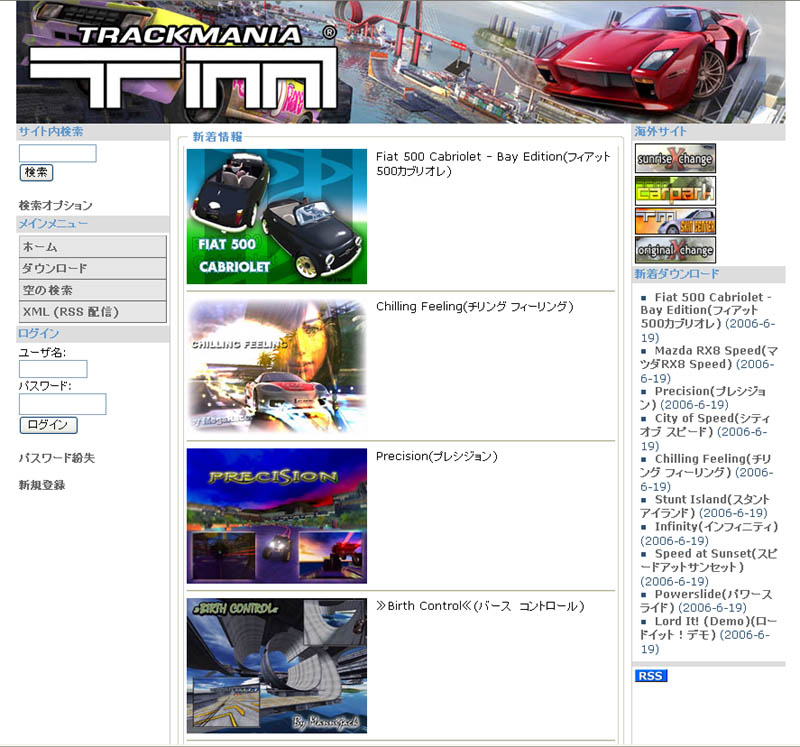Click the TM Skin Center banner

(x=675, y=221)
